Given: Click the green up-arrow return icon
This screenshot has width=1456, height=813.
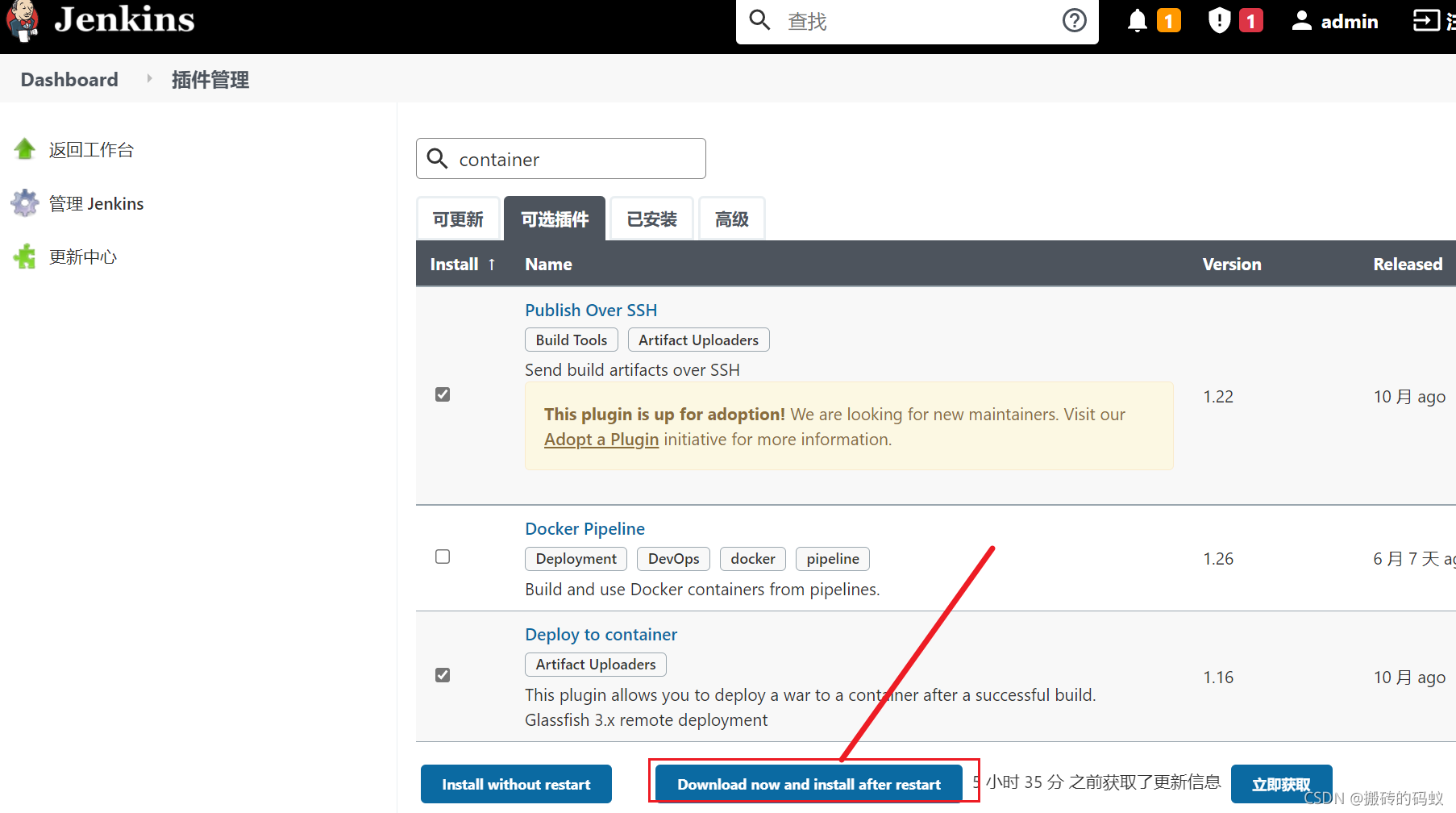Looking at the screenshot, I should click(25, 148).
